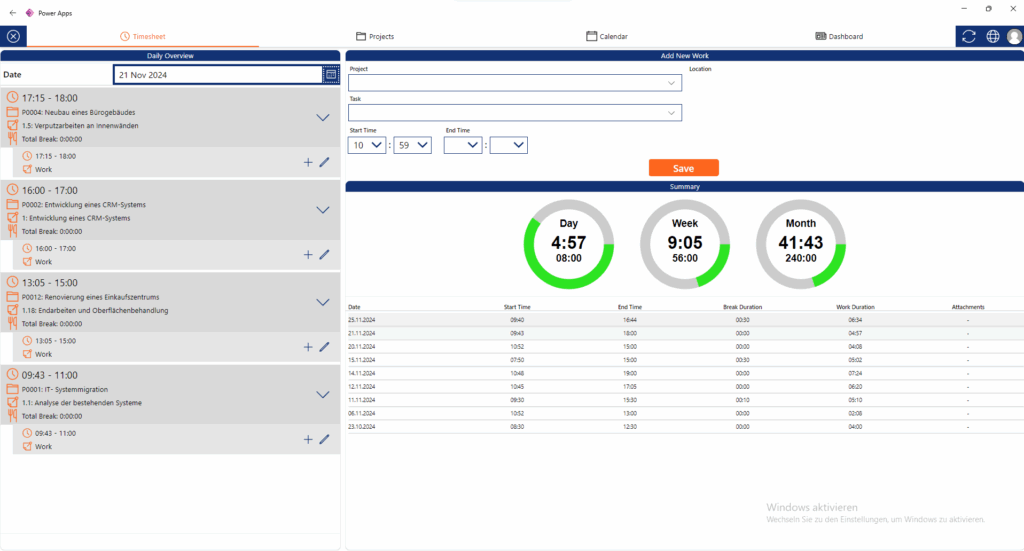This screenshot has height=551, width=1024.
Task: Open the user profile avatar
Action: point(1014,36)
